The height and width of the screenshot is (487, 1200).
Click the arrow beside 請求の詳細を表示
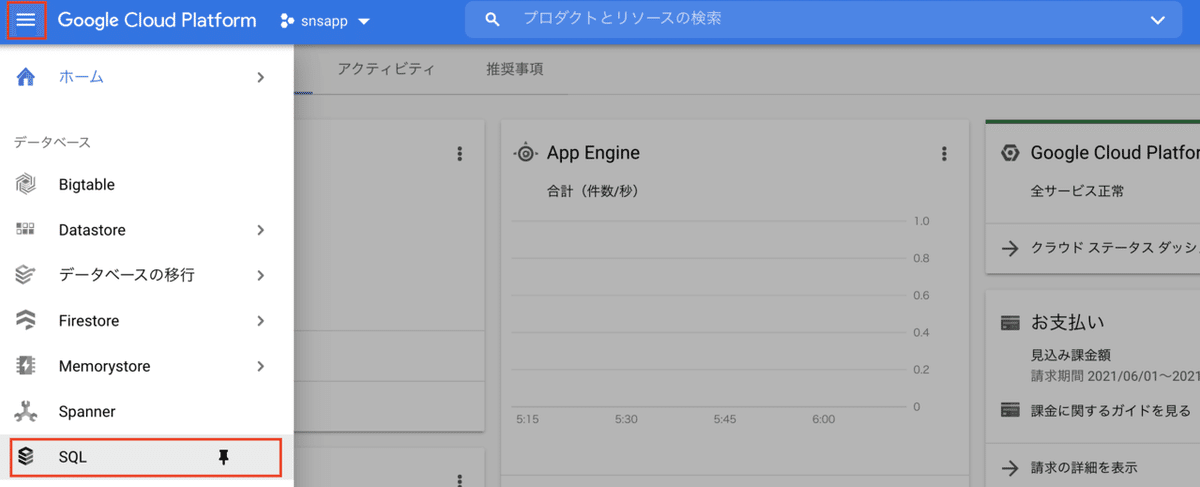coord(1010,467)
